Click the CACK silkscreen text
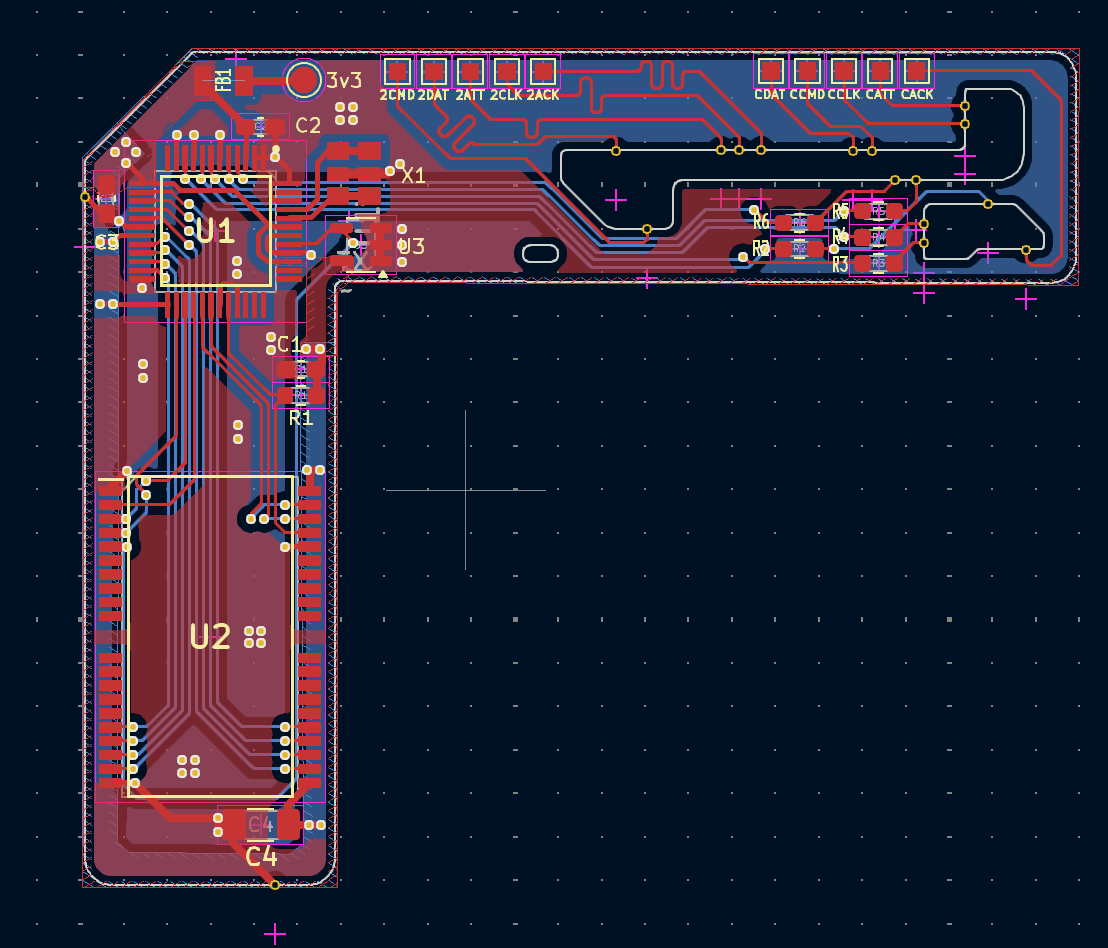The image size is (1108, 948). pyautogui.click(x=917, y=94)
